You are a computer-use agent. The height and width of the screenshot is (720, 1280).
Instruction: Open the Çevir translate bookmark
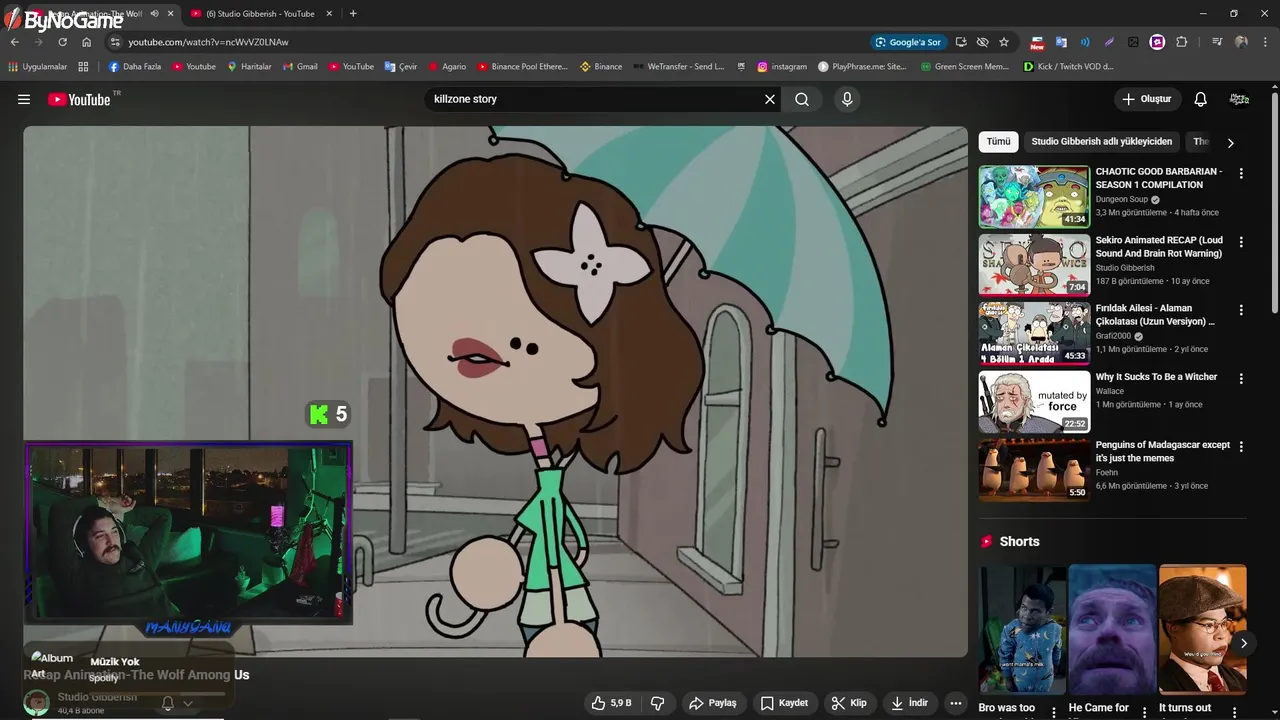[x=401, y=67]
